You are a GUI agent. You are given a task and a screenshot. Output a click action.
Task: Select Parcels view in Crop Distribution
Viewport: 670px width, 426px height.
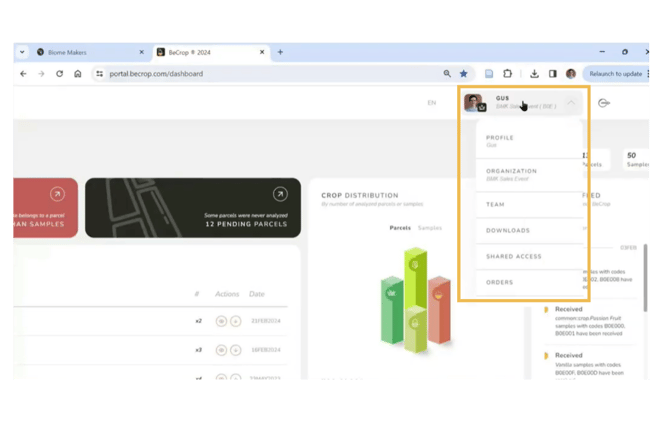click(401, 228)
